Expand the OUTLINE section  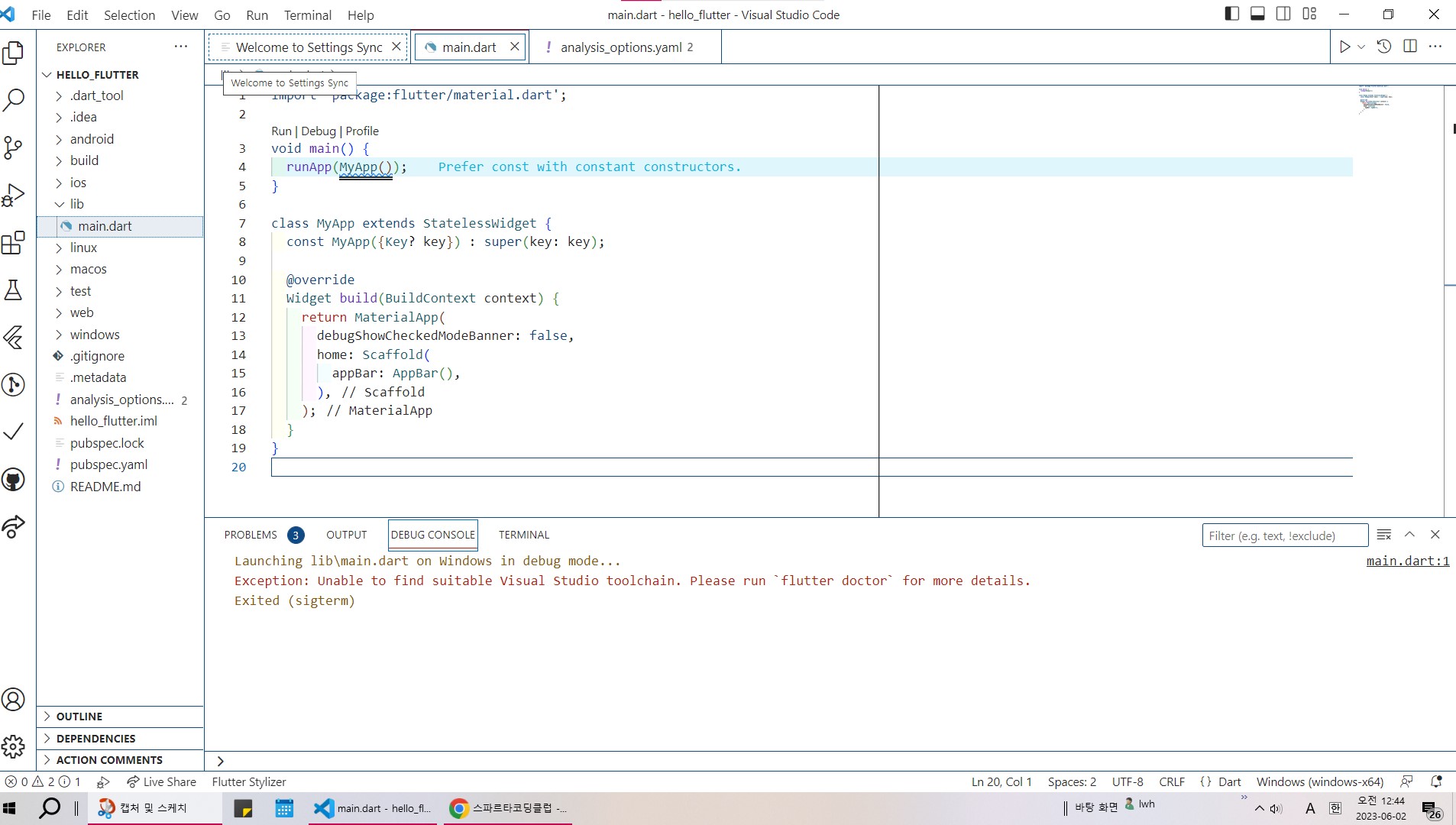120,717
